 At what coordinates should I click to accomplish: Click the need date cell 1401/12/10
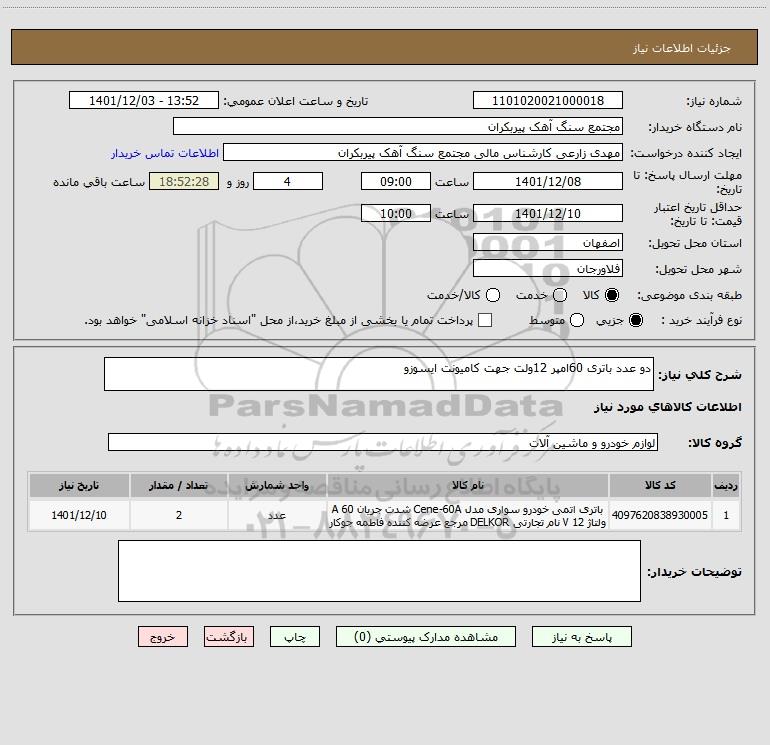pos(79,515)
